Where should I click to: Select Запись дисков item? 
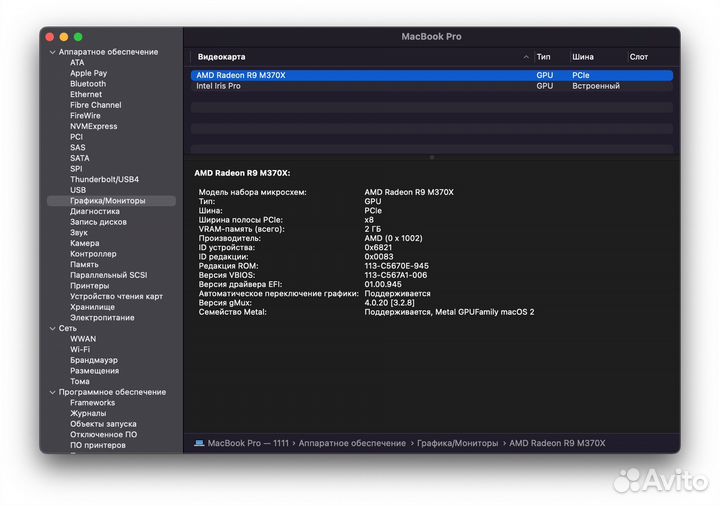tap(98, 222)
